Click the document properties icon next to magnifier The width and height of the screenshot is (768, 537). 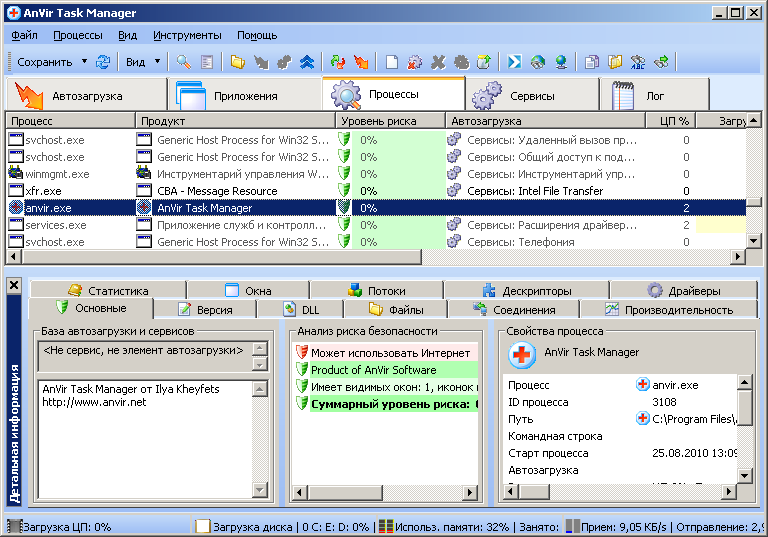[207, 62]
